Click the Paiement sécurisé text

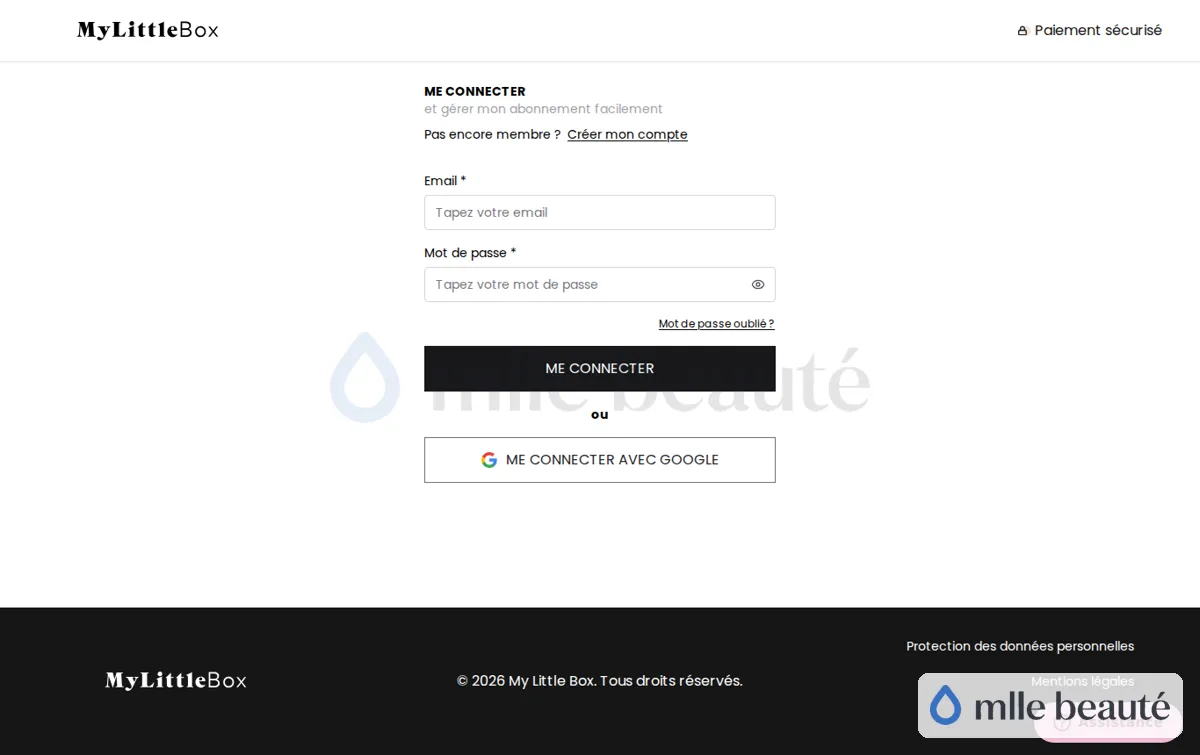[1098, 31]
